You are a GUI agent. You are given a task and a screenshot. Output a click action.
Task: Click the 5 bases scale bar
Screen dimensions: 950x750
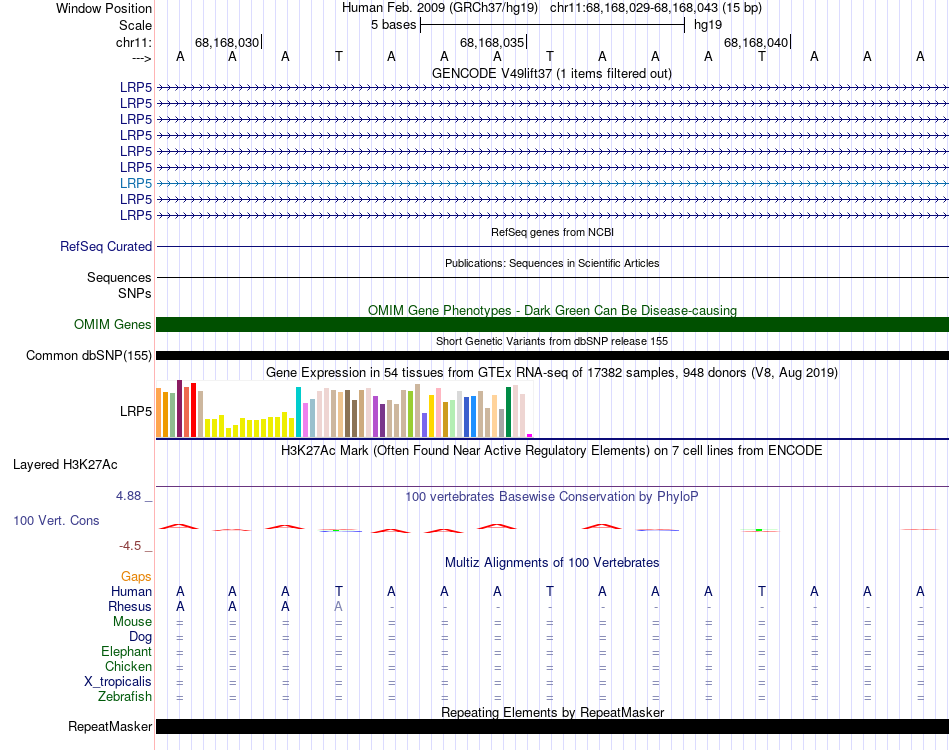tap(552, 23)
